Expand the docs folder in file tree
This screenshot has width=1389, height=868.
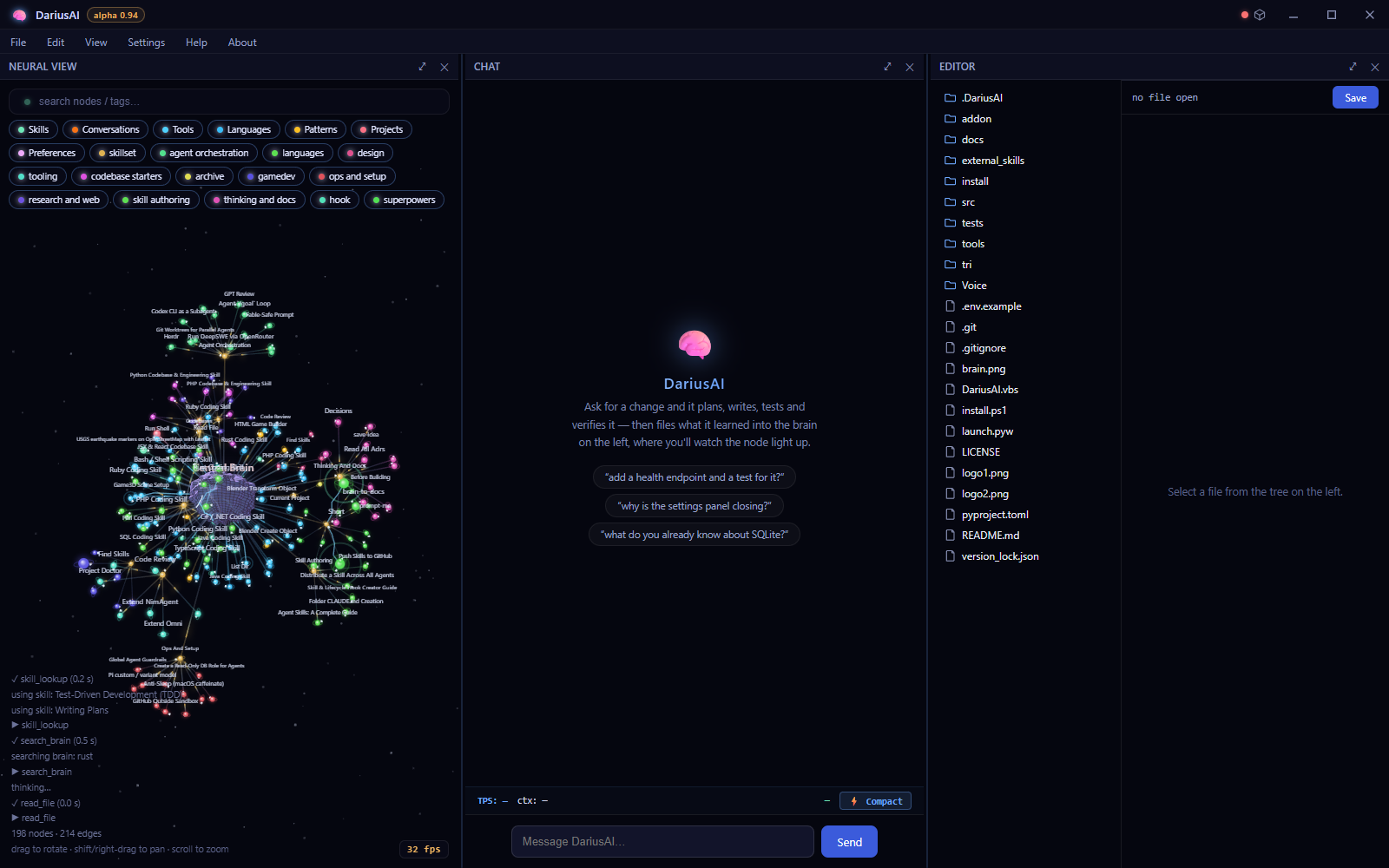pyautogui.click(x=972, y=140)
